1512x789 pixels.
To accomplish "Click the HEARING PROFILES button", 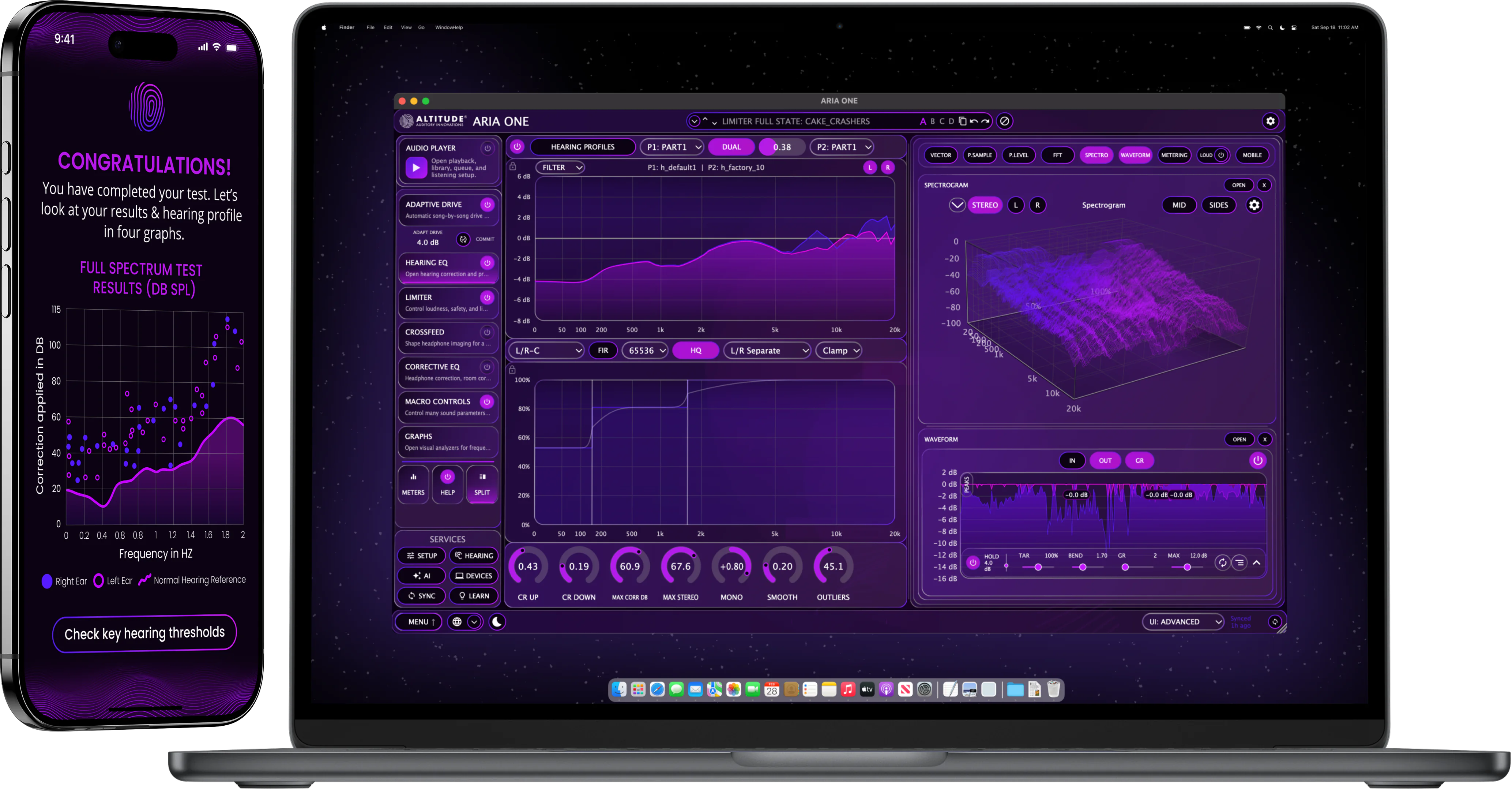I will click(x=582, y=147).
